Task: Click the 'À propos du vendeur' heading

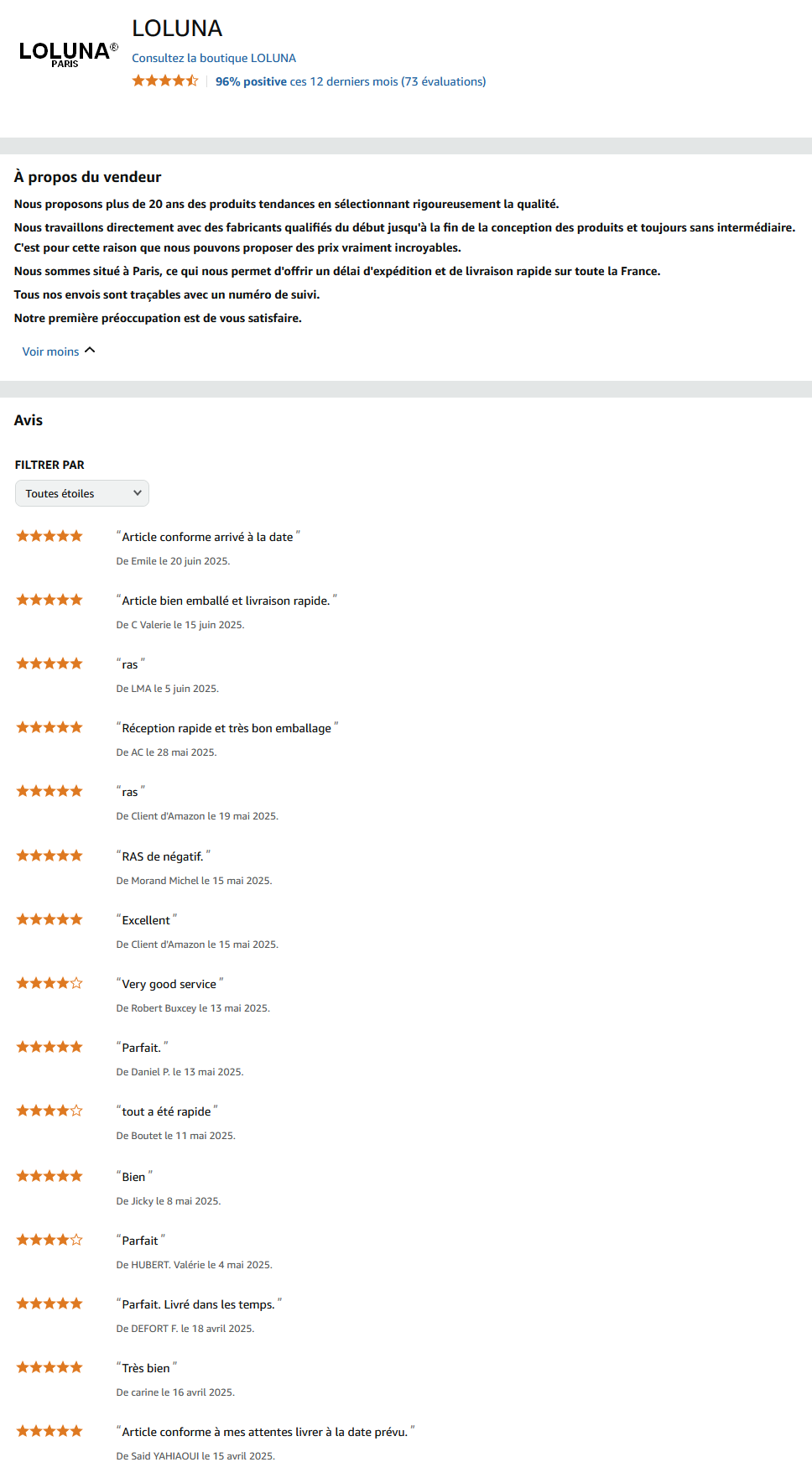Action: pos(87,177)
